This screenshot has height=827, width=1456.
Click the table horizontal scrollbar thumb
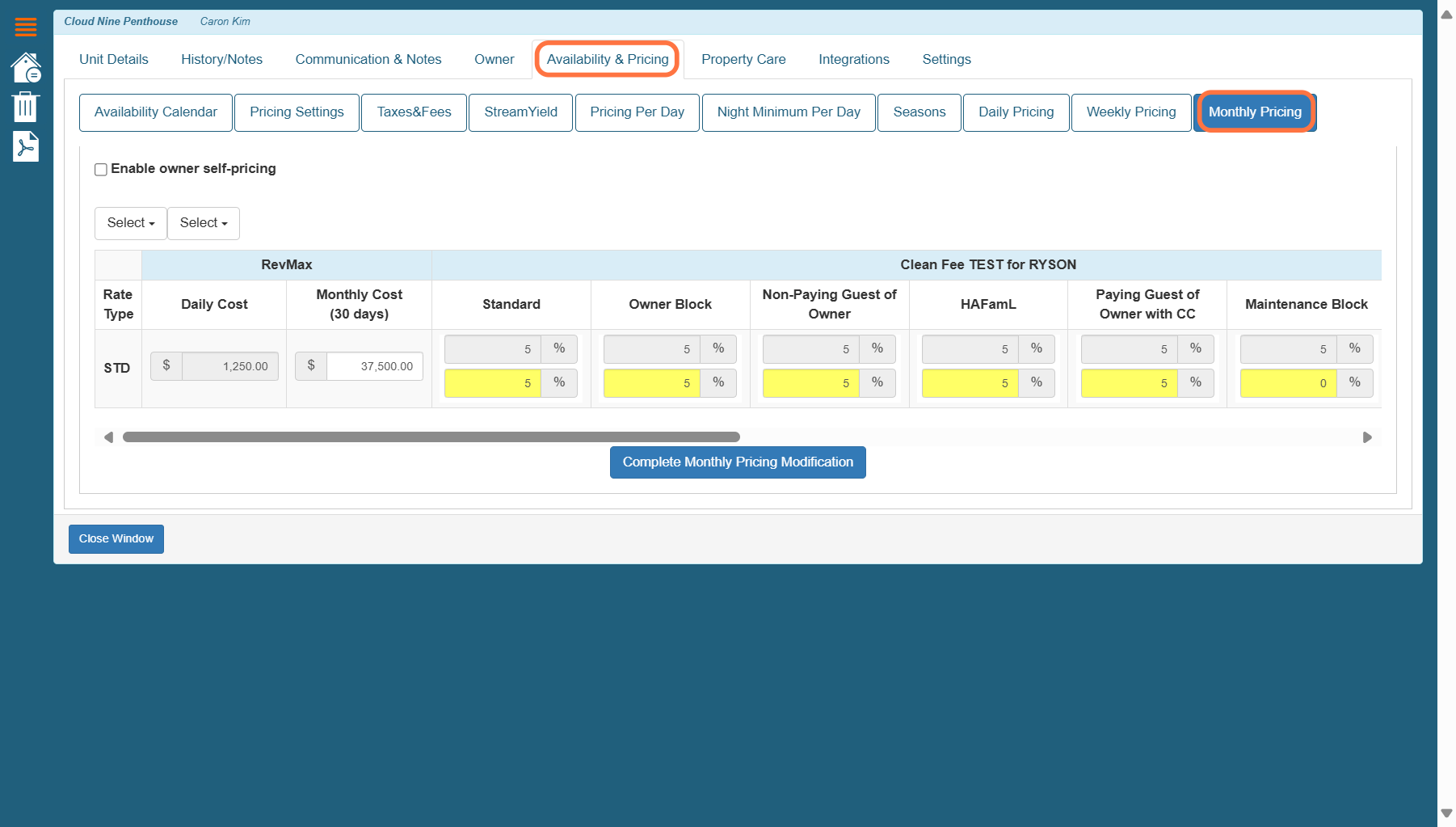431,437
